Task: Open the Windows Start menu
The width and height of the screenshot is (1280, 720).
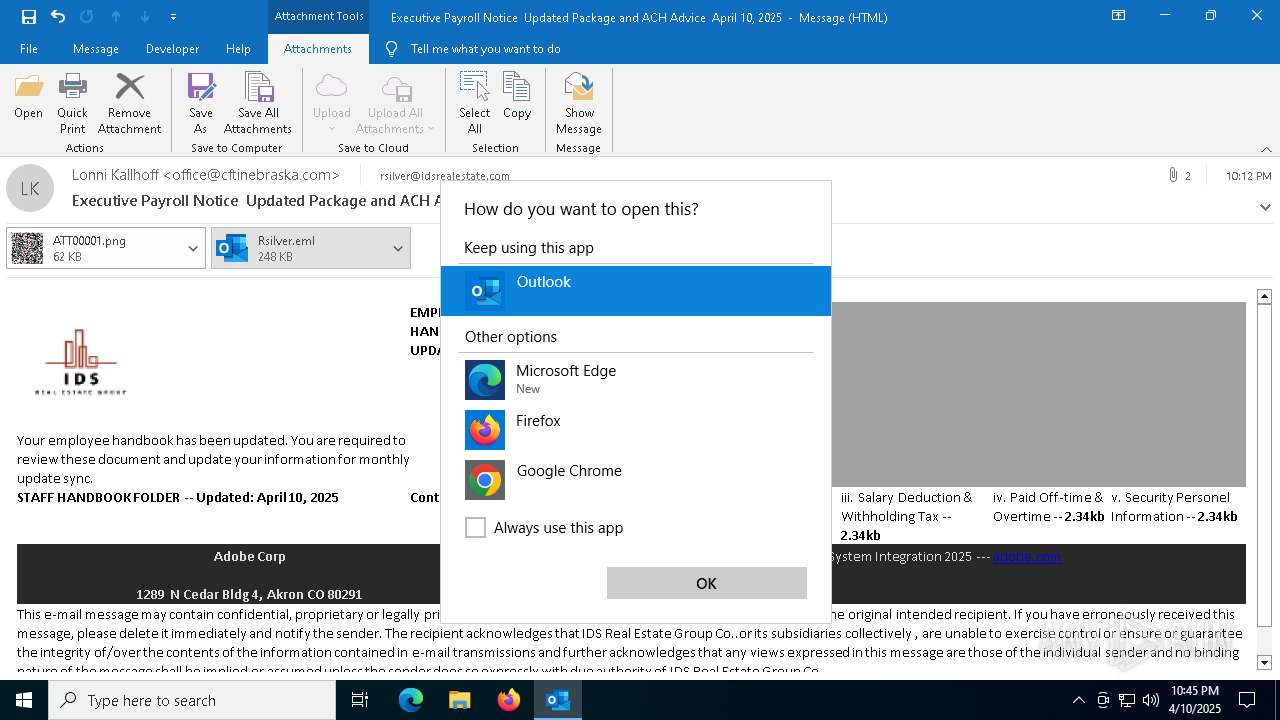Action: point(24,700)
